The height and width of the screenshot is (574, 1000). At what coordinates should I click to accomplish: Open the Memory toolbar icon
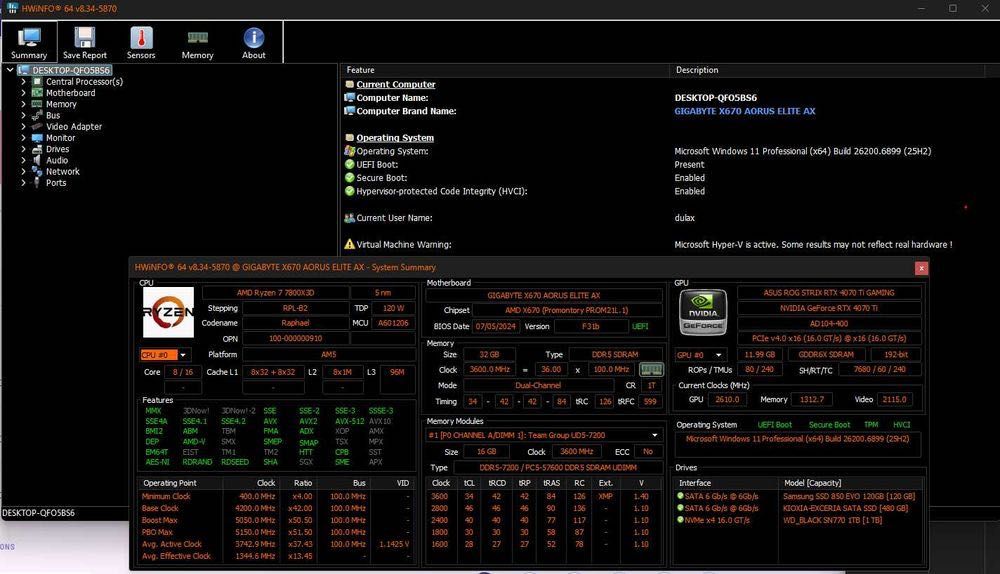[x=197, y=38]
